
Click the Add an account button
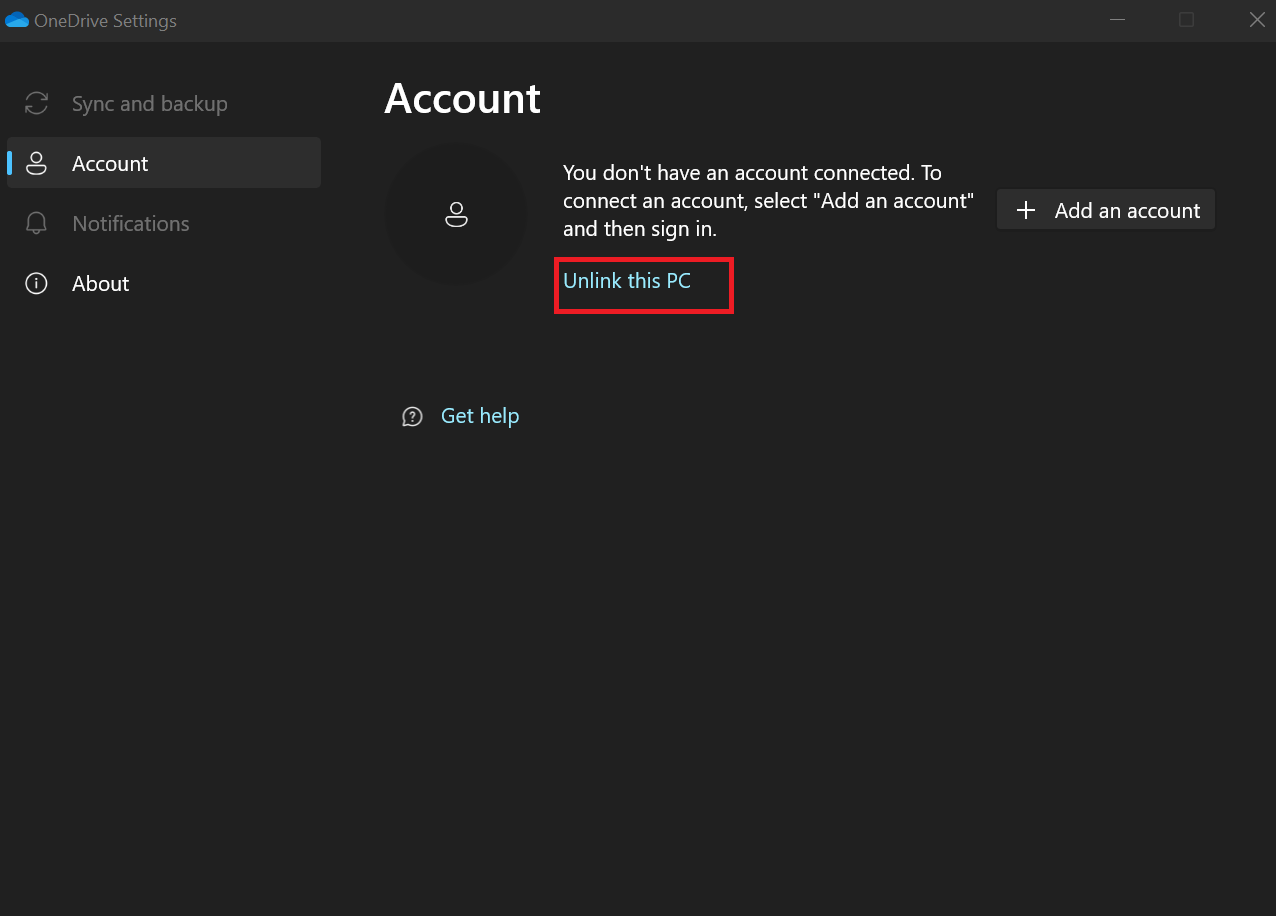[x=1106, y=210]
